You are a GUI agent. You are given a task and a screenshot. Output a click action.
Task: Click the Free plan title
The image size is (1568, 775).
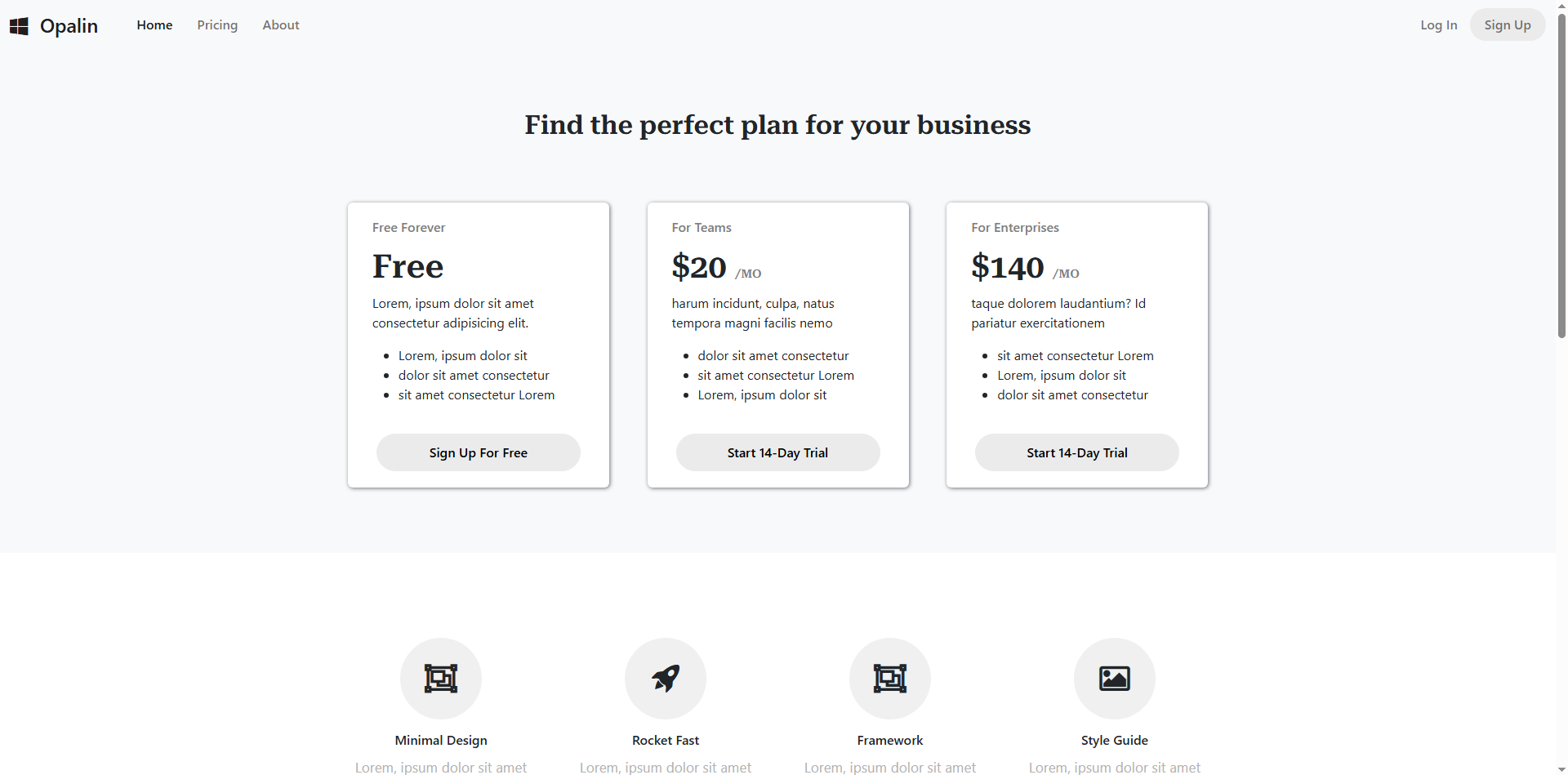(x=408, y=266)
